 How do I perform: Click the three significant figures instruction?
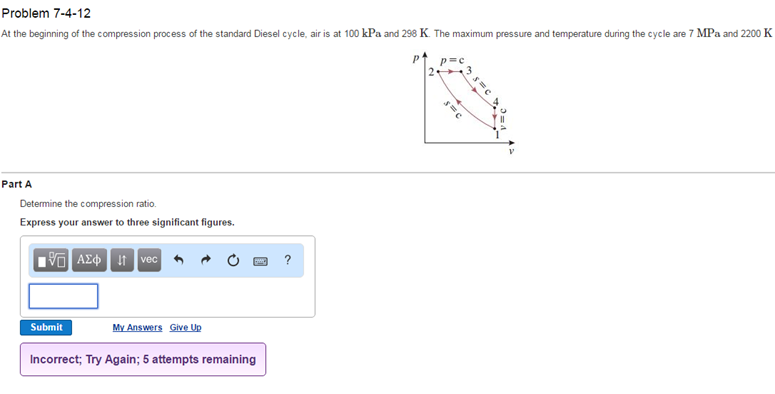(128, 222)
